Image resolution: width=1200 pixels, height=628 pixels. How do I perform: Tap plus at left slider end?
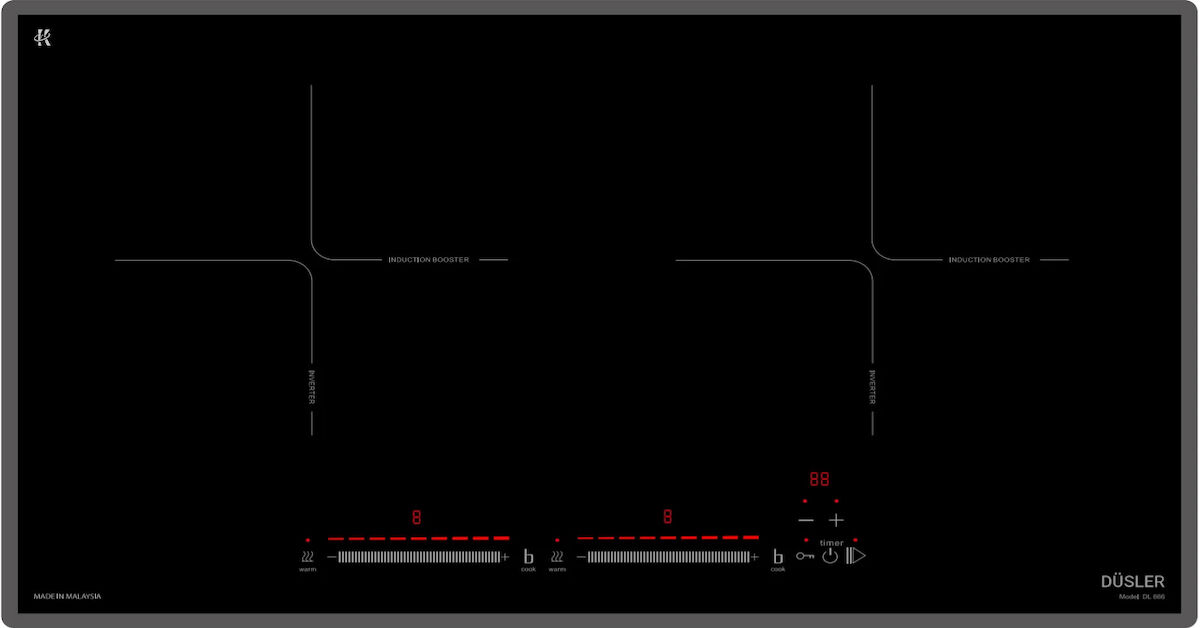(x=506, y=557)
